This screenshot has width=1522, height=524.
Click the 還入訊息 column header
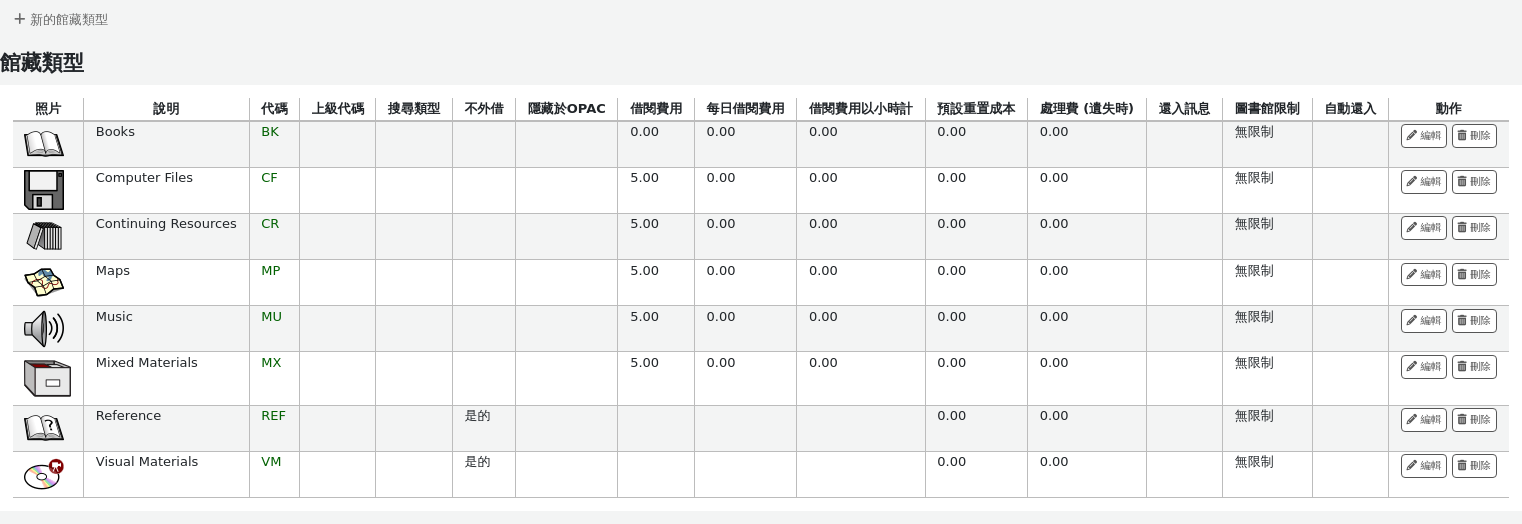tap(1184, 109)
